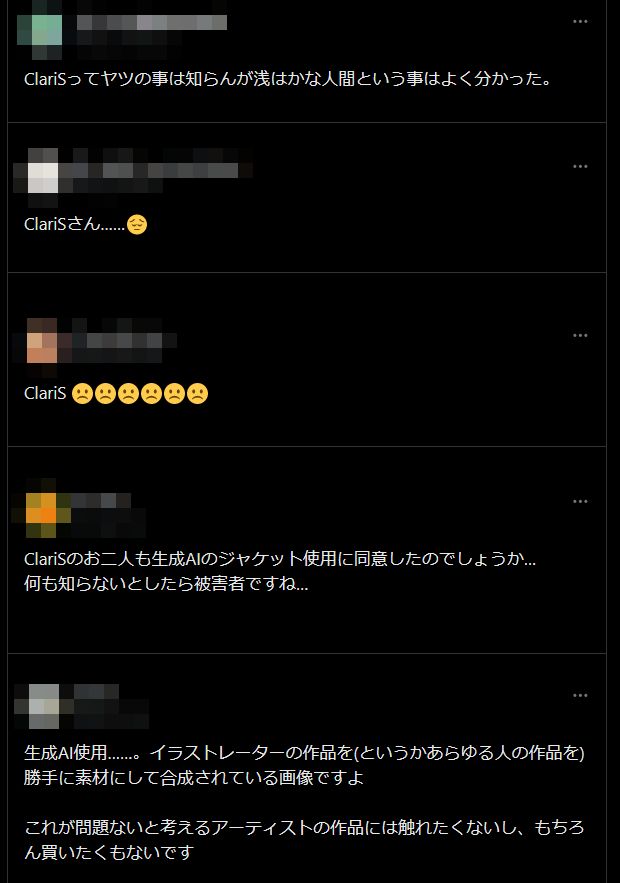Click the white pixelated avatar above ClariSさん

[x=43, y=177]
